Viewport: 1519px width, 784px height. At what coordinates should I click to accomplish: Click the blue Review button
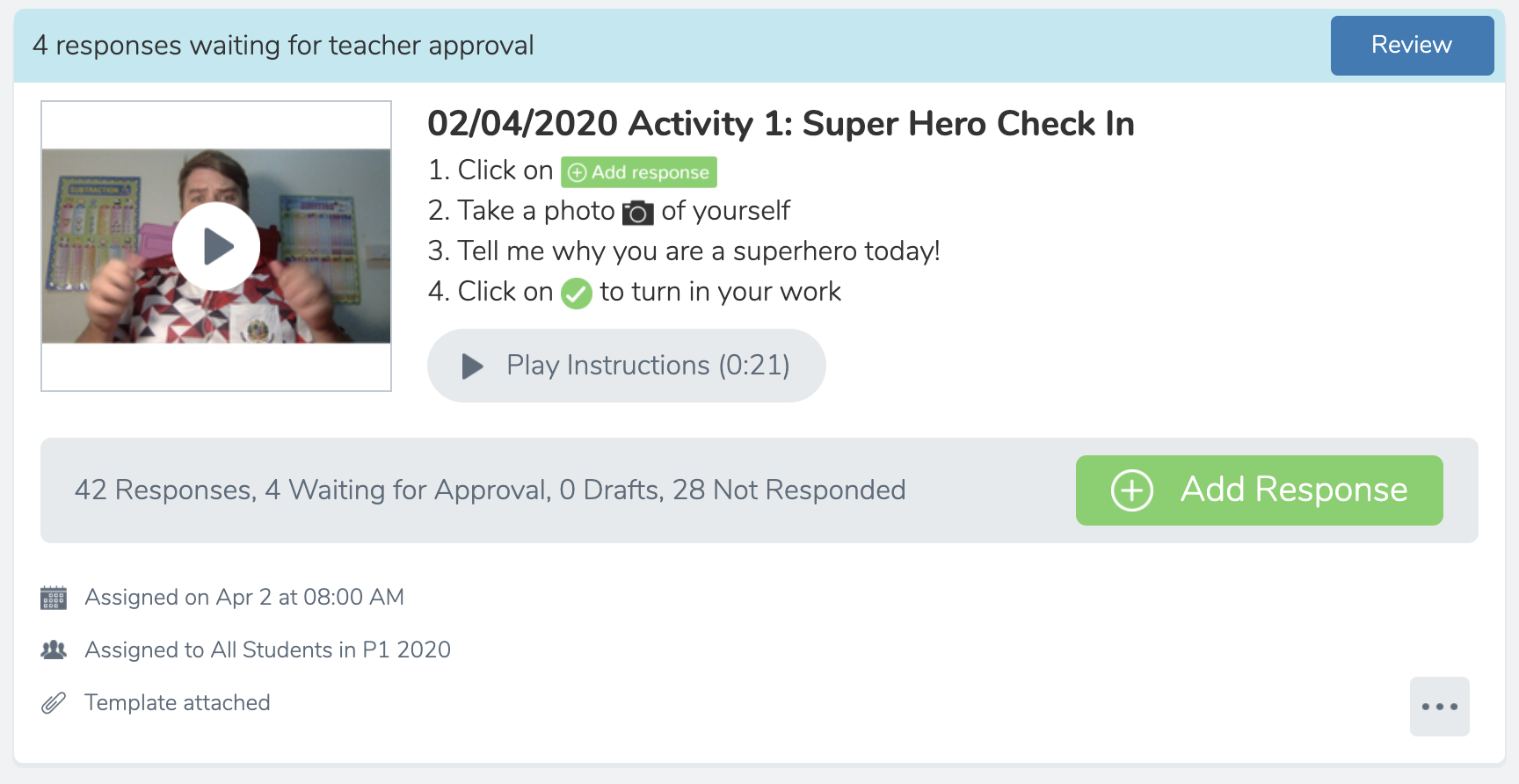pos(1412,46)
